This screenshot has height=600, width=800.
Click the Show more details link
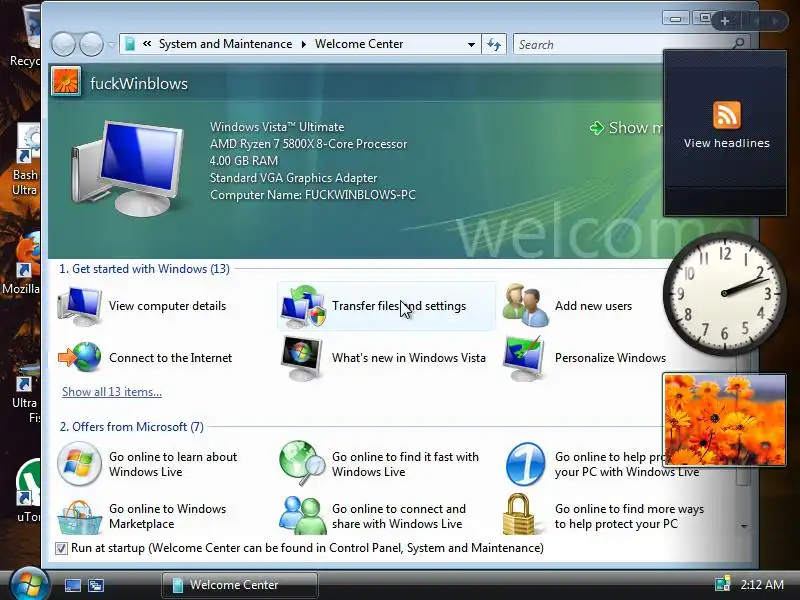627,128
